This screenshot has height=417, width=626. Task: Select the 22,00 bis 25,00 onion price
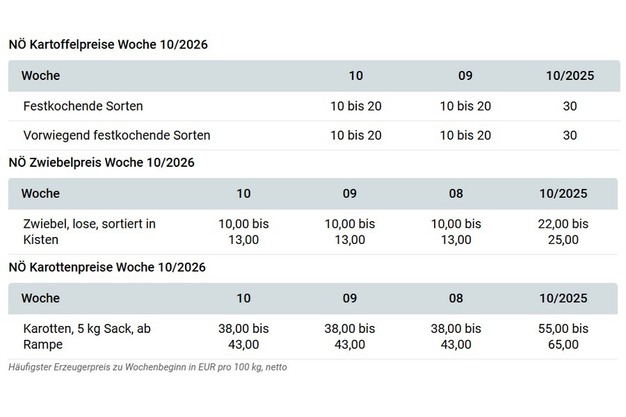click(x=563, y=232)
